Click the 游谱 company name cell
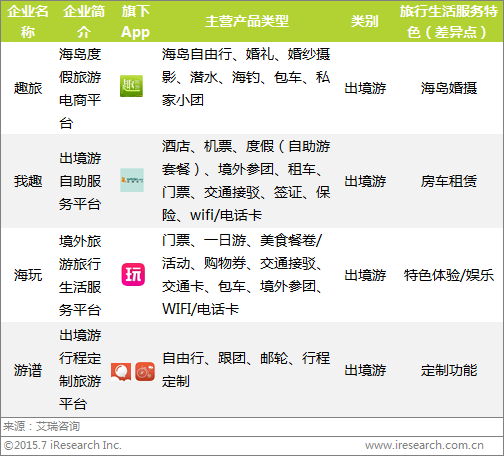Screen dimensions: 504x456 (x=28, y=370)
